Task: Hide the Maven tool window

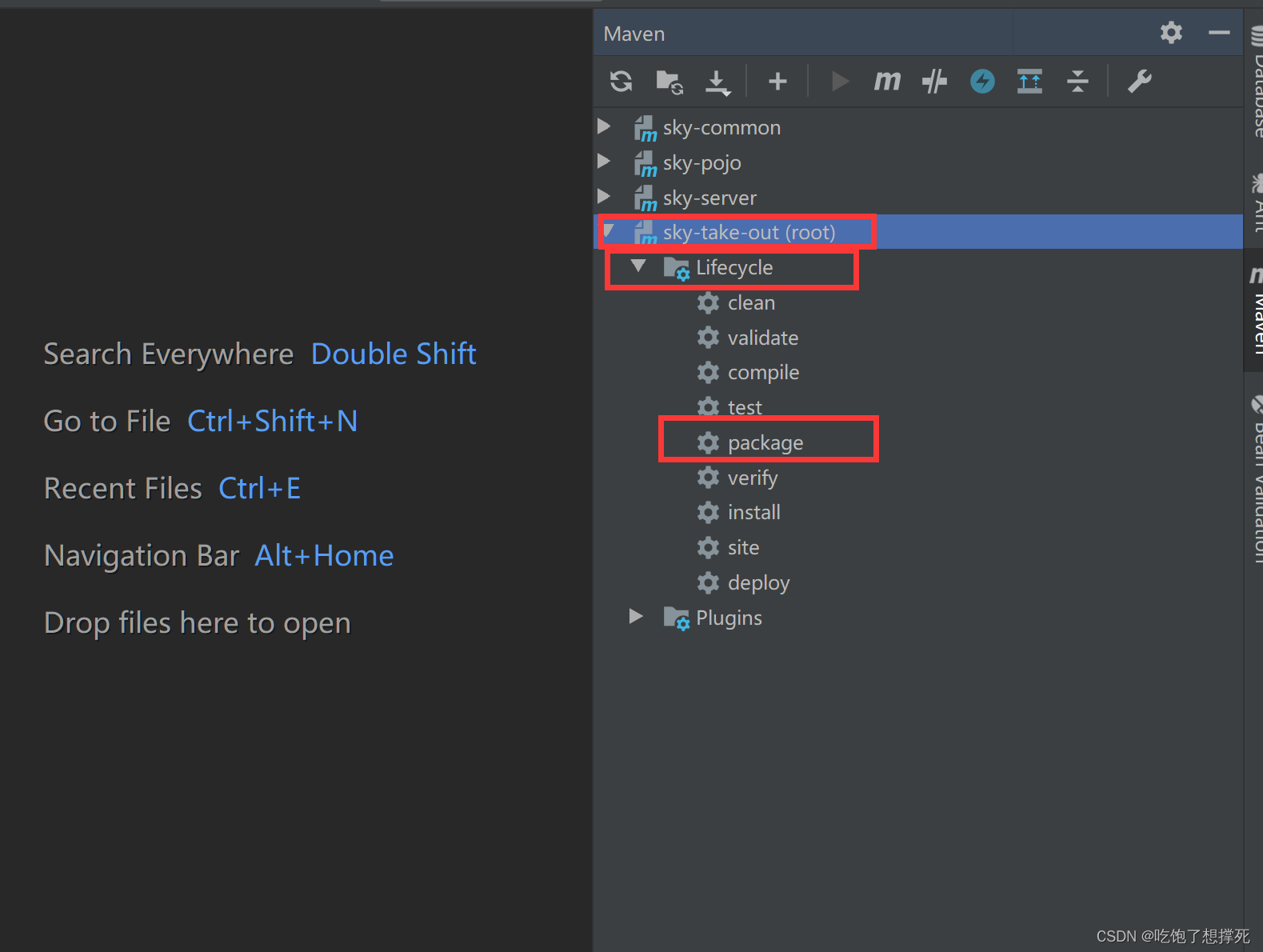Action: coord(1219,33)
